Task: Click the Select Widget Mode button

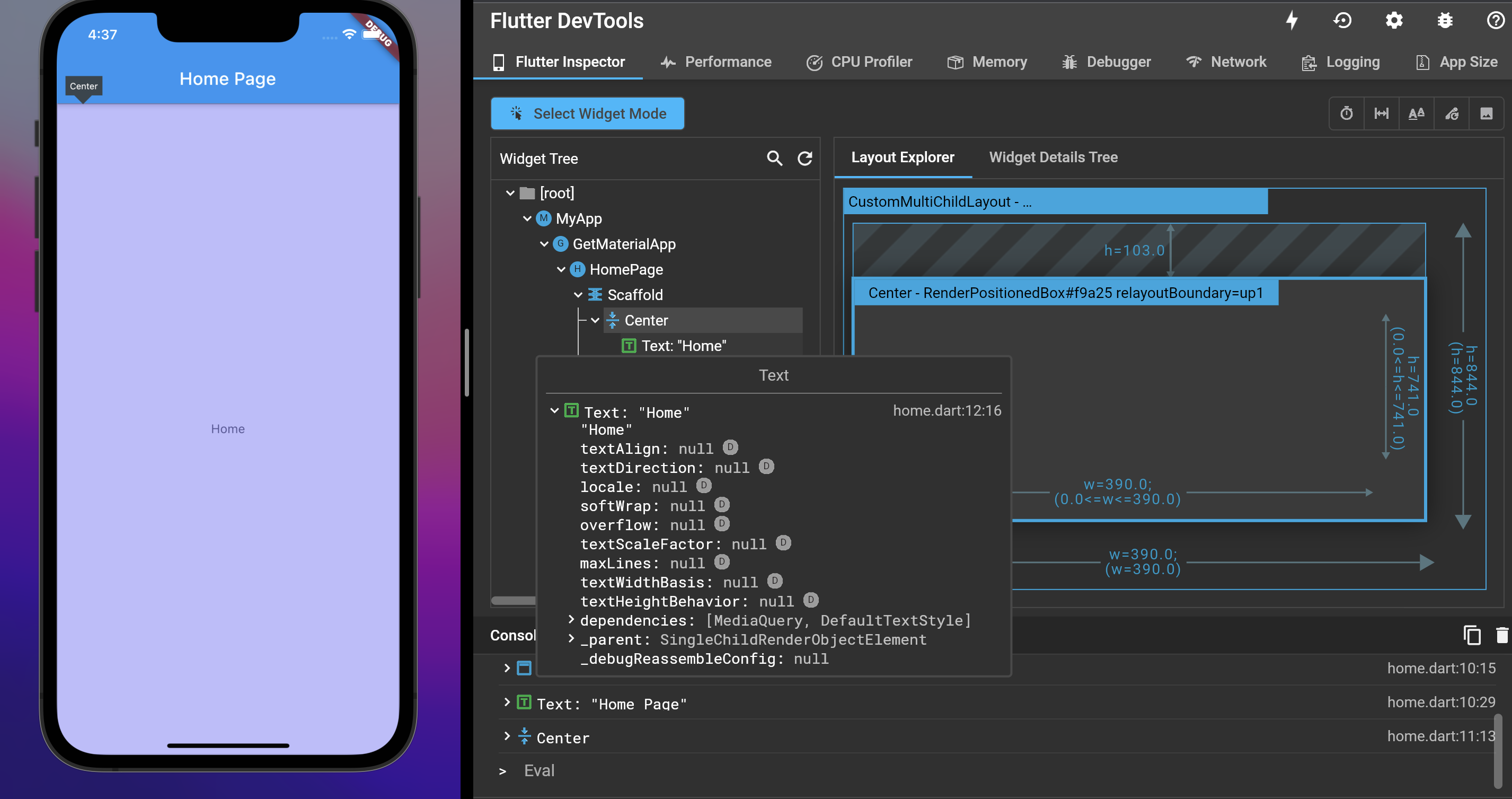Action: point(588,113)
